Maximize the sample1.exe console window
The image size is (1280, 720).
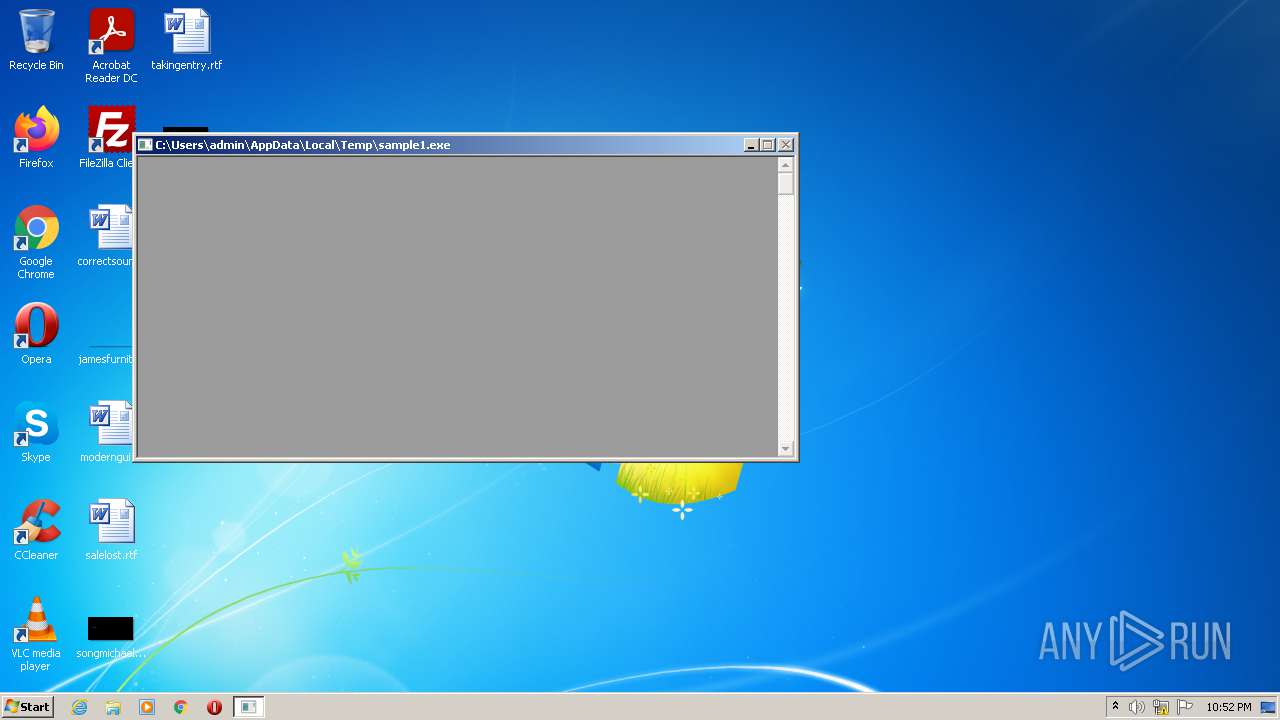pos(768,145)
